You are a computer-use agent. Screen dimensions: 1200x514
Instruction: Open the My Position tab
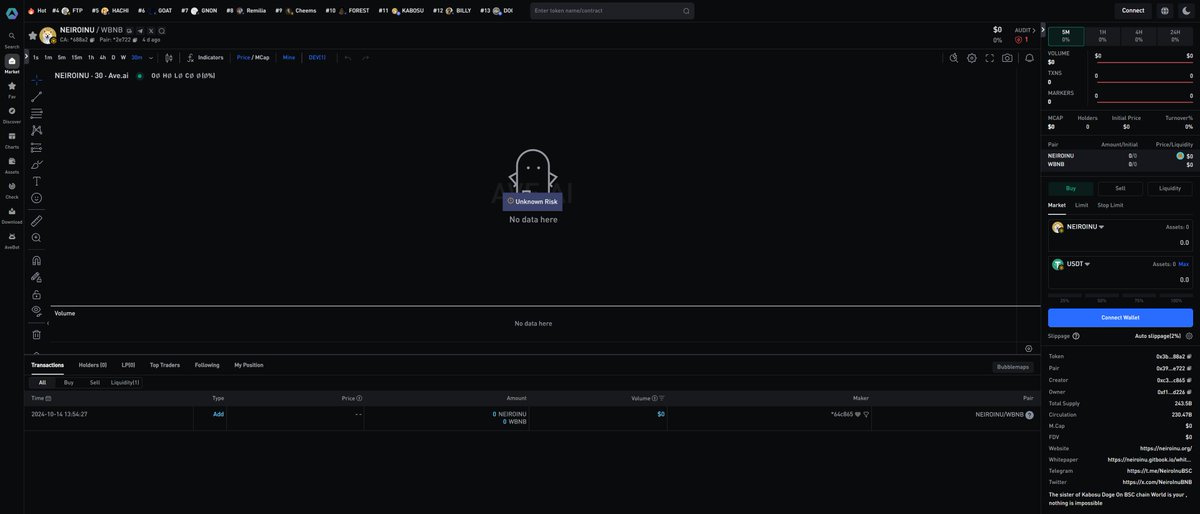pyautogui.click(x=249, y=365)
